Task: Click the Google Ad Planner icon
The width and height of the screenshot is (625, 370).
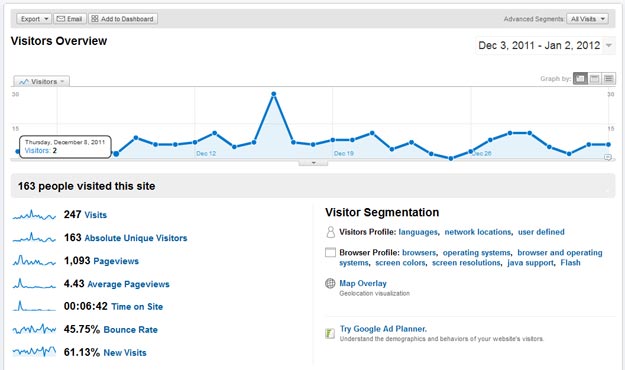Action: (330, 333)
